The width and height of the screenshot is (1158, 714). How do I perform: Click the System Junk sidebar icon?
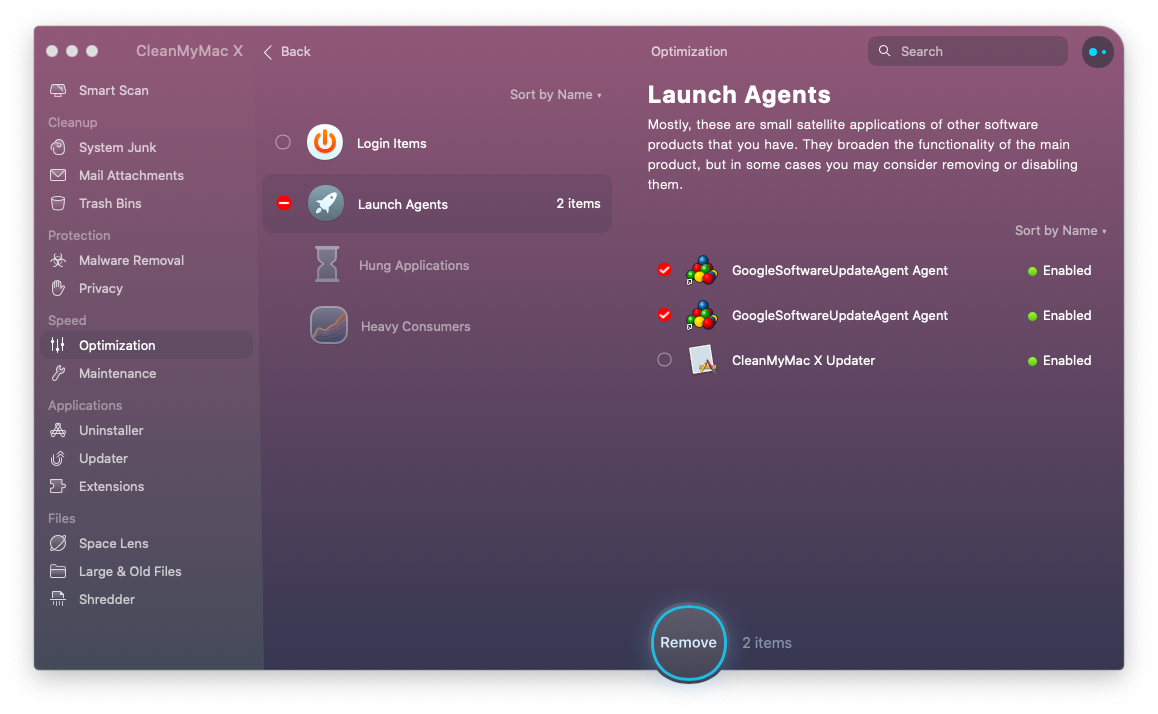58,147
